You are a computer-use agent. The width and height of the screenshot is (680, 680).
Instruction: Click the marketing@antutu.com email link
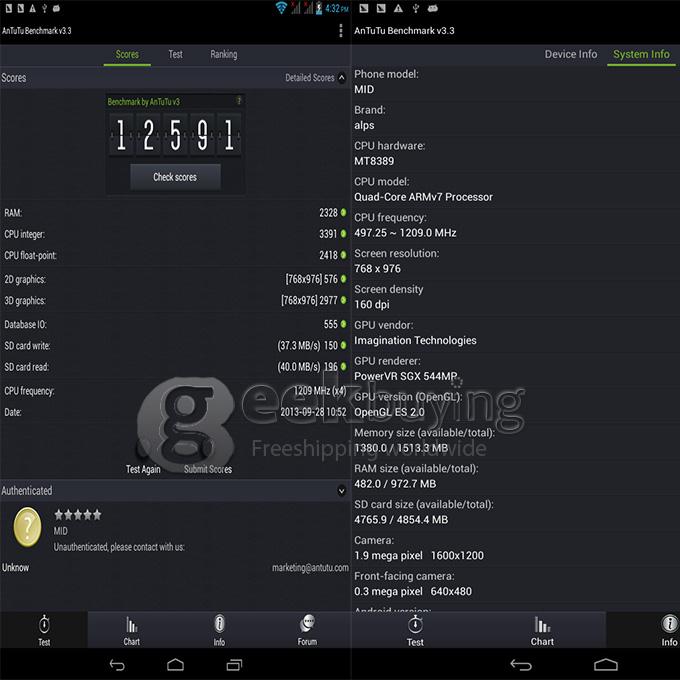pyautogui.click(x=310, y=568)
